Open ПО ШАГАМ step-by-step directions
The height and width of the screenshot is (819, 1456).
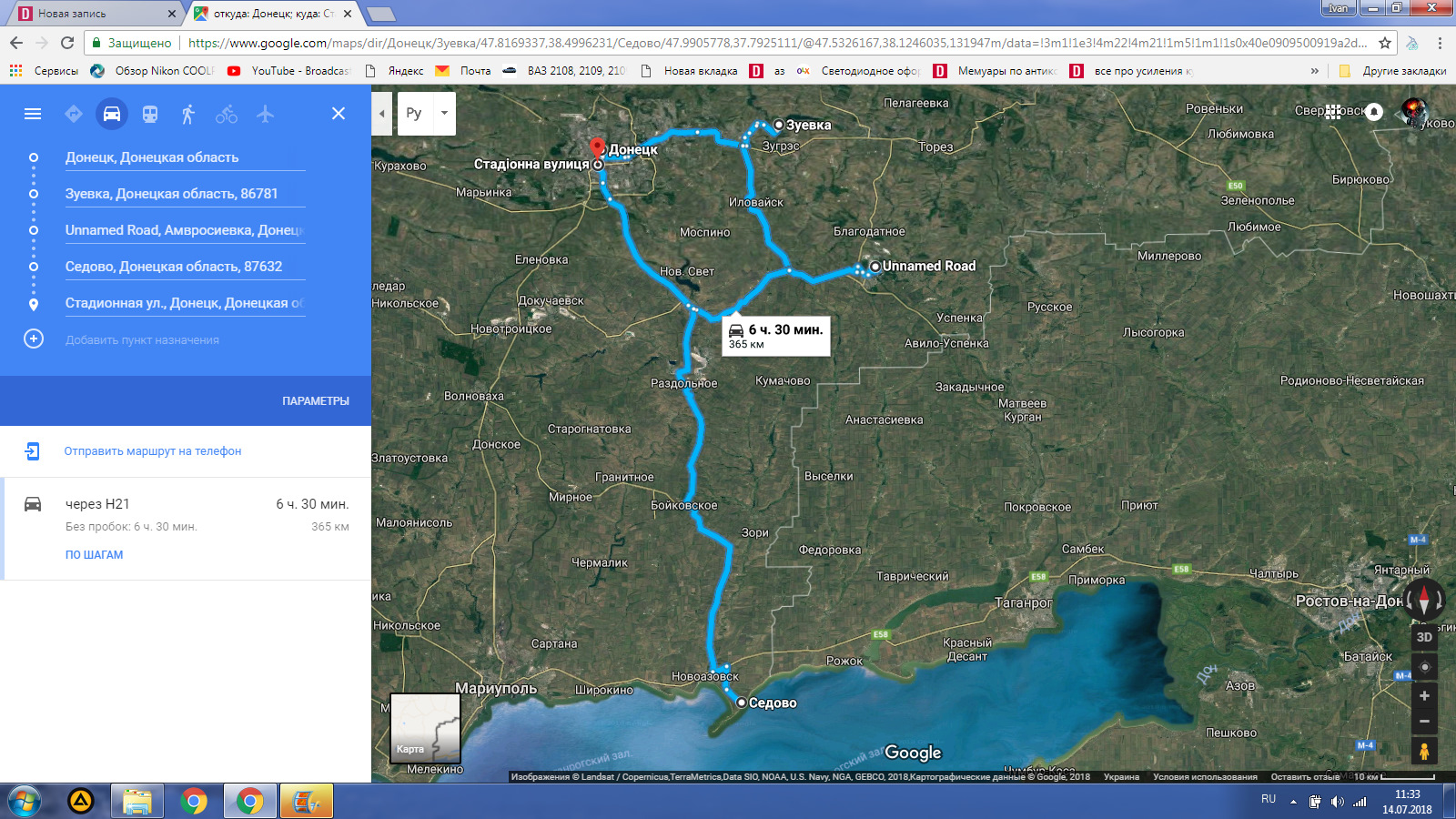(94, 555)
